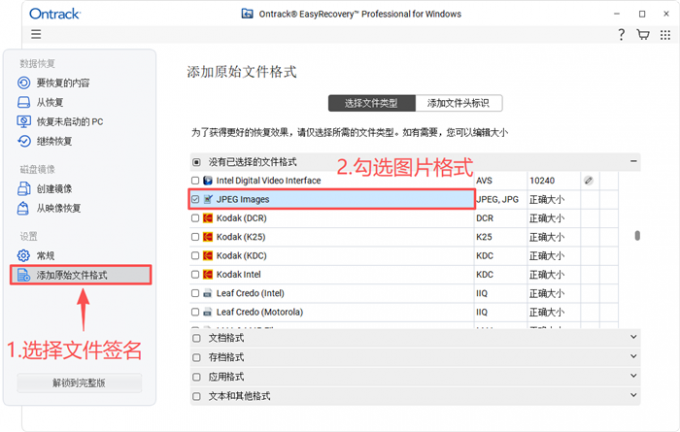The height and width of the screenshot is (432, 680).
Task: Expand the 应用格式 section chevron
Action: pyautogui.click(x=633, y=376)
